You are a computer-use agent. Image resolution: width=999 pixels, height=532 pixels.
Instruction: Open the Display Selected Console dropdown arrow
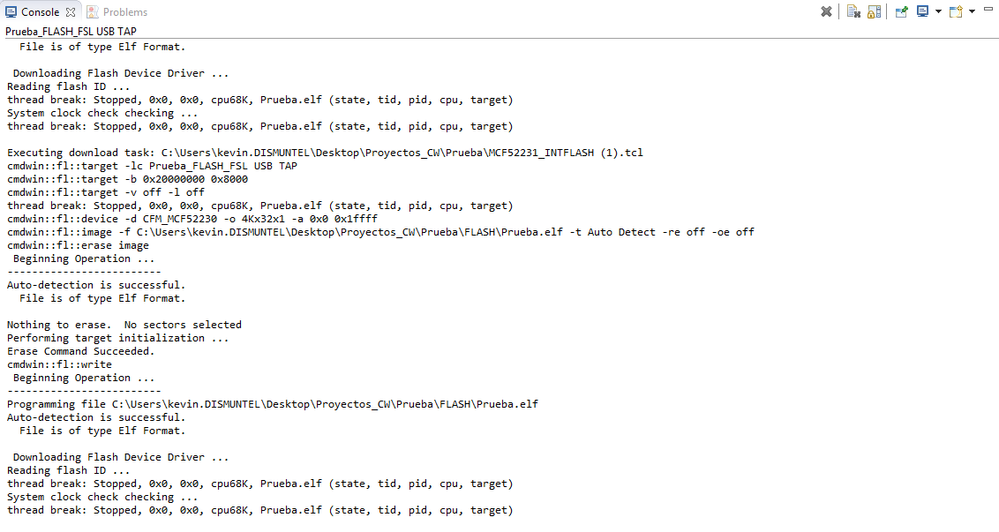tap(937, 12)
